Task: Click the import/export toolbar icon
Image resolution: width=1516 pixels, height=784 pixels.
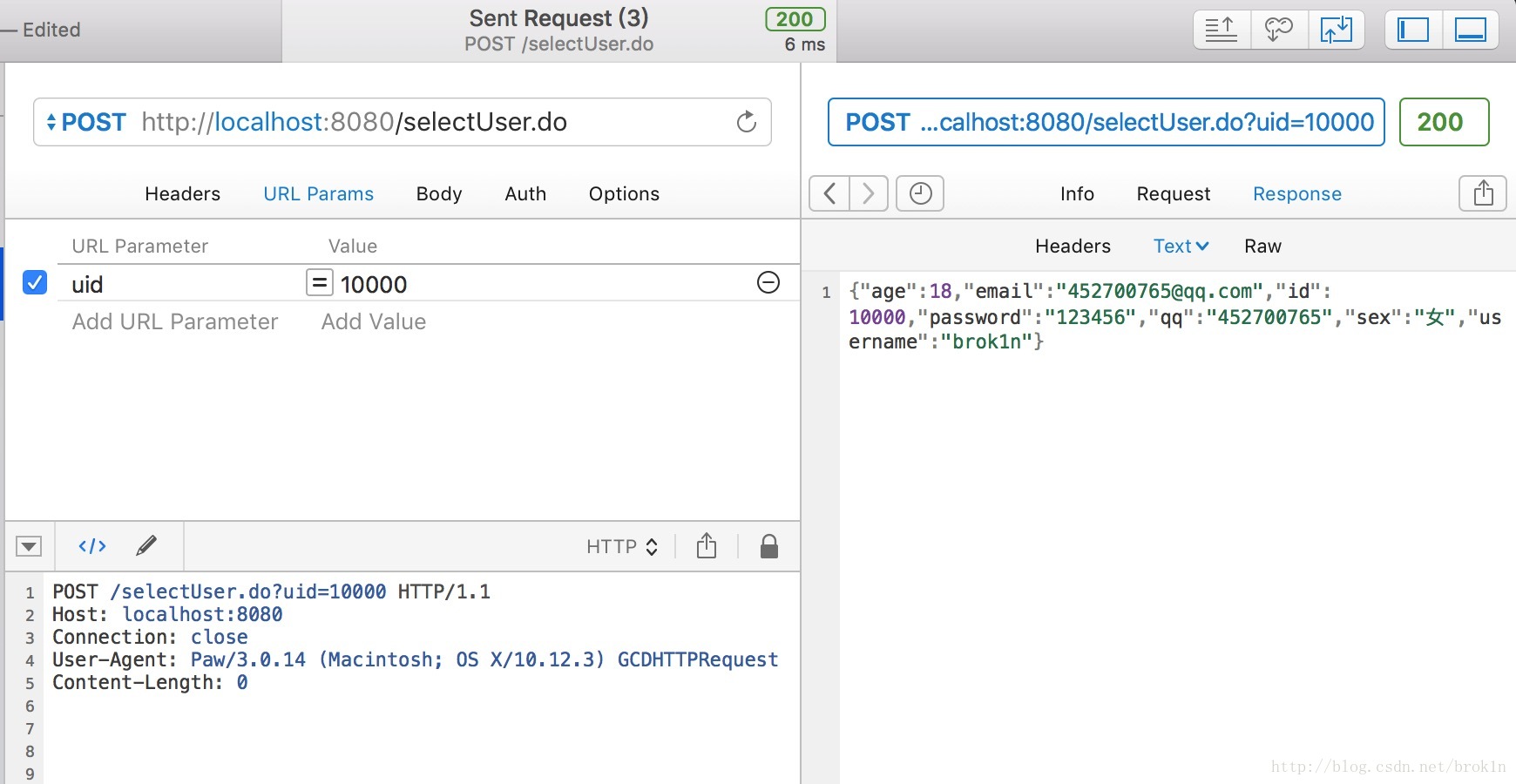Action: [x=1336, y=30]
